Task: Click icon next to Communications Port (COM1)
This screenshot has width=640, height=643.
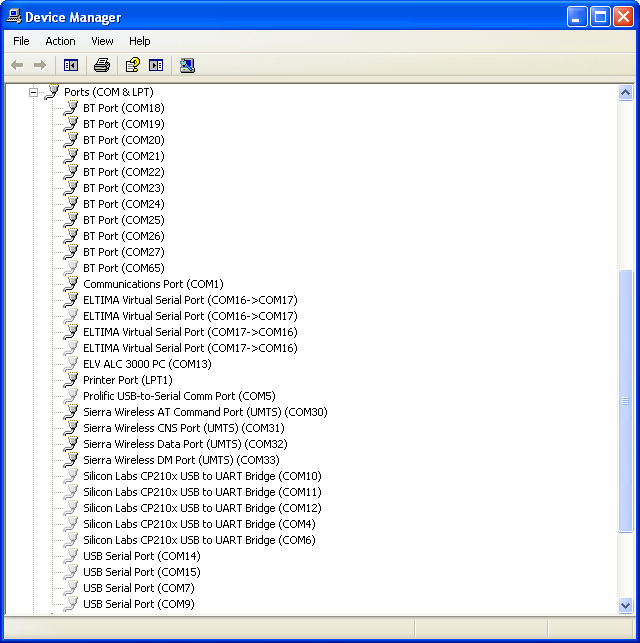Action: tap(71, 284)
